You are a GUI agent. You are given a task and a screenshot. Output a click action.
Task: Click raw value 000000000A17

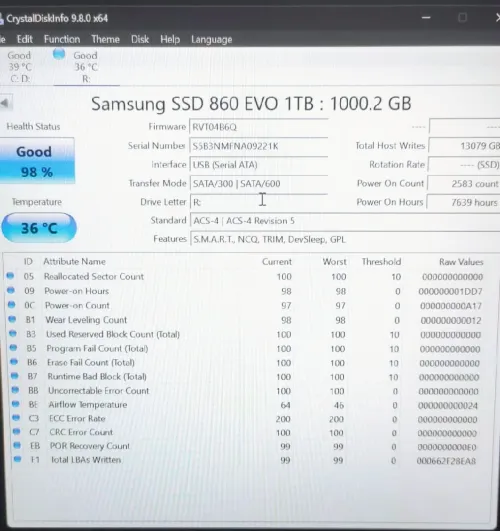tap(451, 306)
